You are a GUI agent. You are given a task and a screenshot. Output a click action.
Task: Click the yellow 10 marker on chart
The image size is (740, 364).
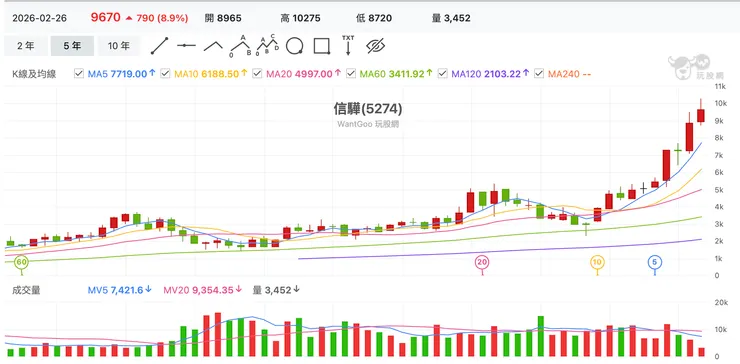[597, 262]
